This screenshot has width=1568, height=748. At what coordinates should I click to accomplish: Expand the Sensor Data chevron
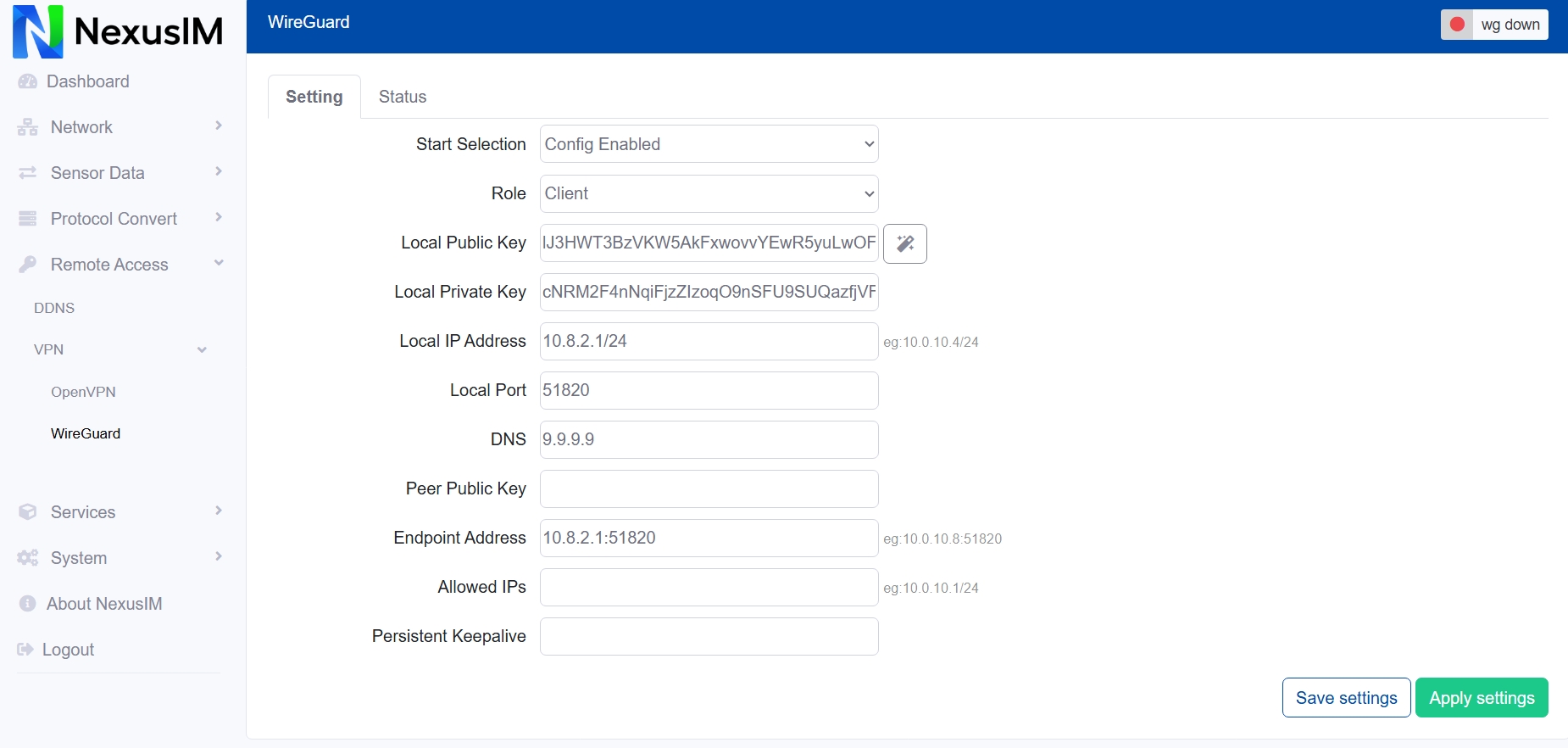click(219, 171)
